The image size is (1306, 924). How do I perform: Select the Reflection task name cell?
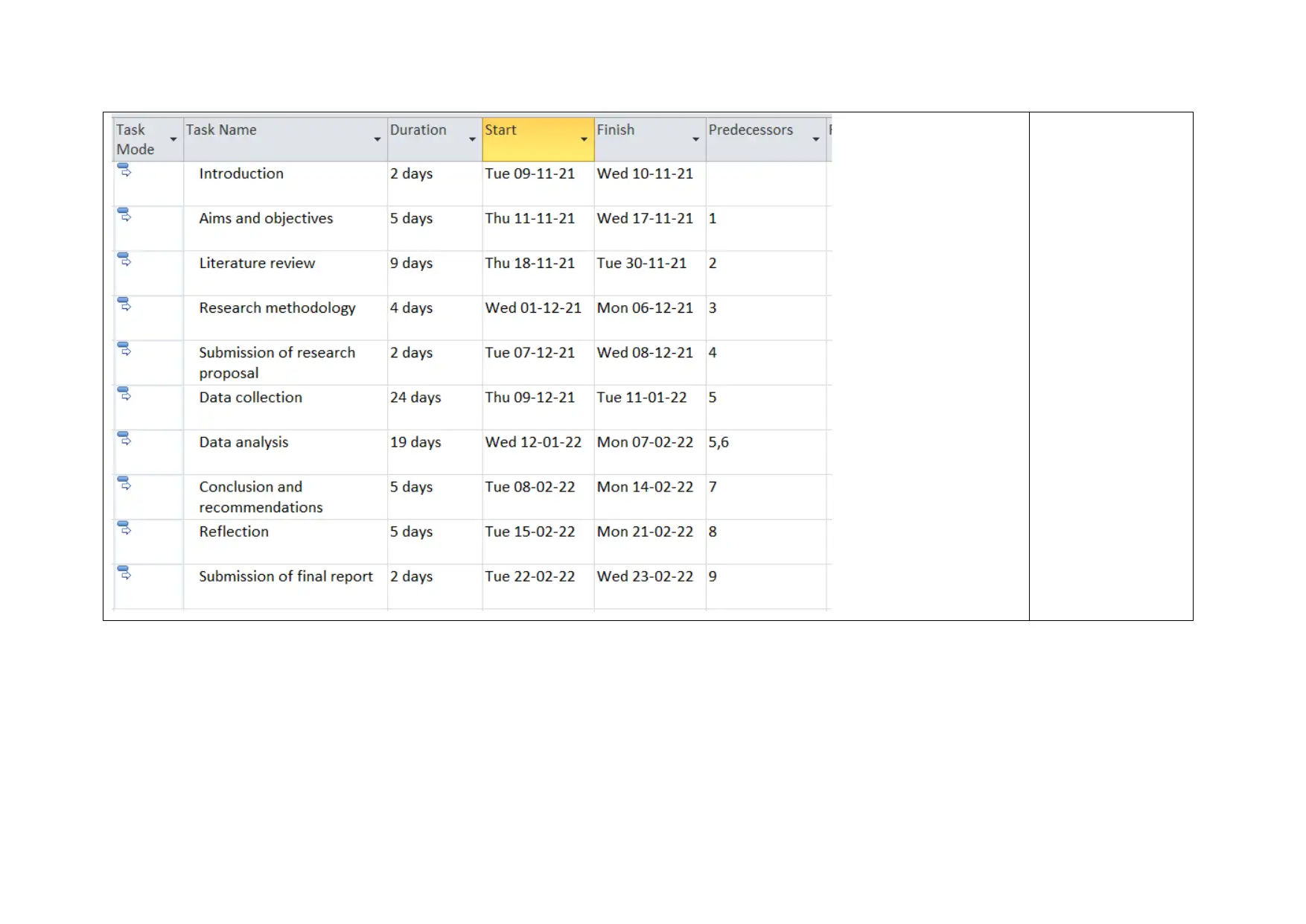click(x=285, y=541)
